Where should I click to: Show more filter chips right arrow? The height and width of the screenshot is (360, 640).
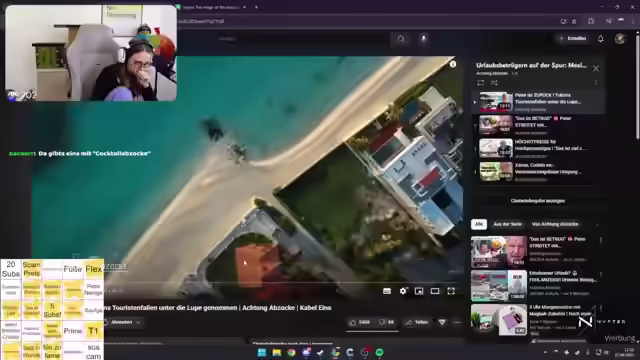(x=597, y=224)
